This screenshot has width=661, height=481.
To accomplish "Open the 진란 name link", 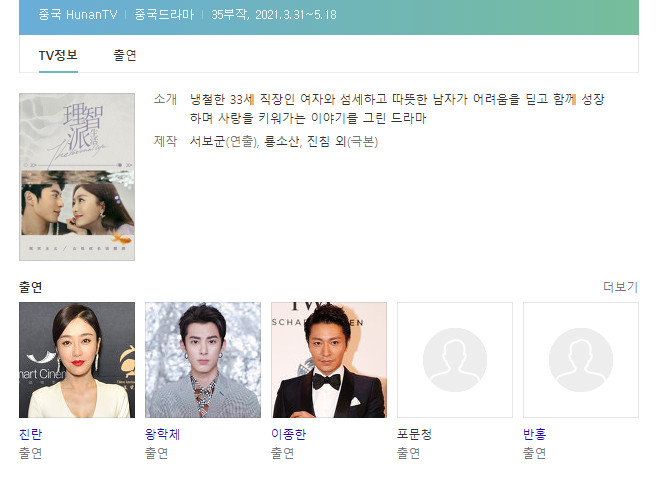I will (31, 434).
